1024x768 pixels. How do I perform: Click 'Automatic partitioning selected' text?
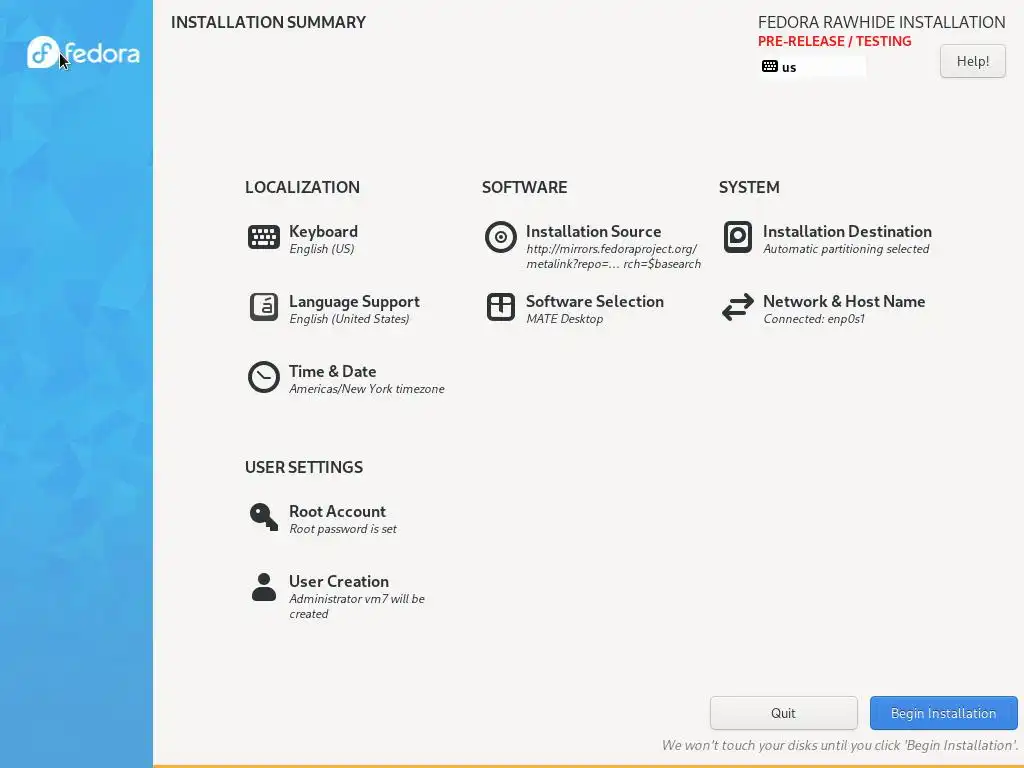846,249
